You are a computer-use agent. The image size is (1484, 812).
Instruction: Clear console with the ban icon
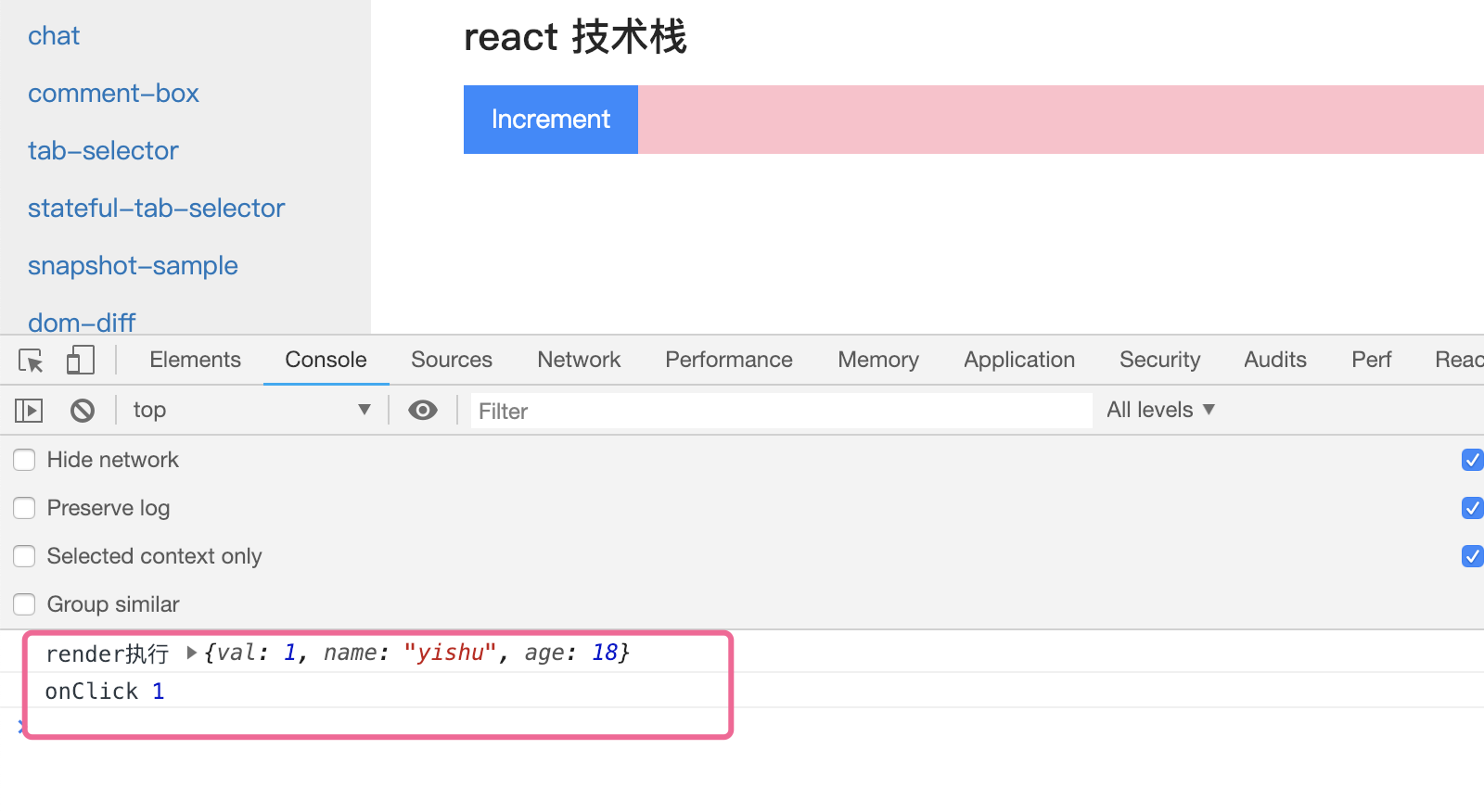(83, 410)
